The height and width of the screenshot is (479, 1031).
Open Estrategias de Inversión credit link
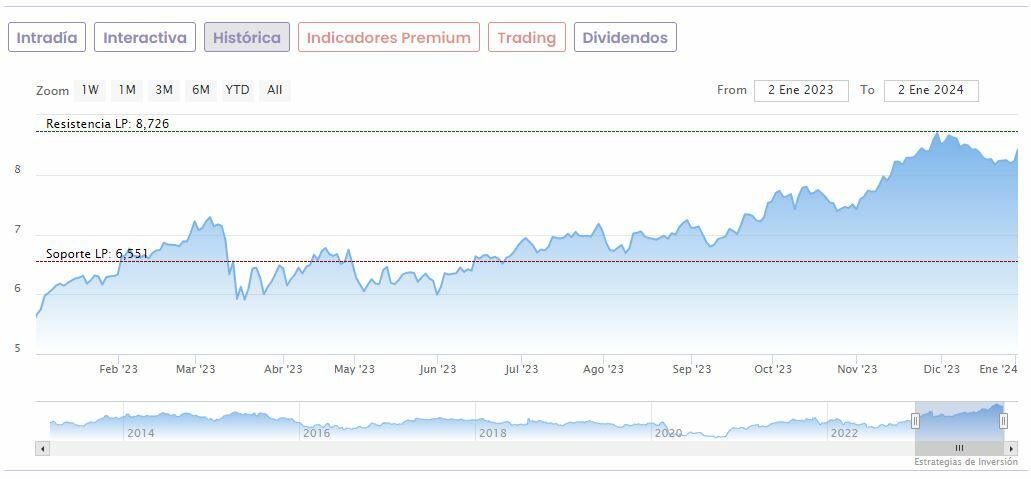pyautogui.click(x=965, y=462)
